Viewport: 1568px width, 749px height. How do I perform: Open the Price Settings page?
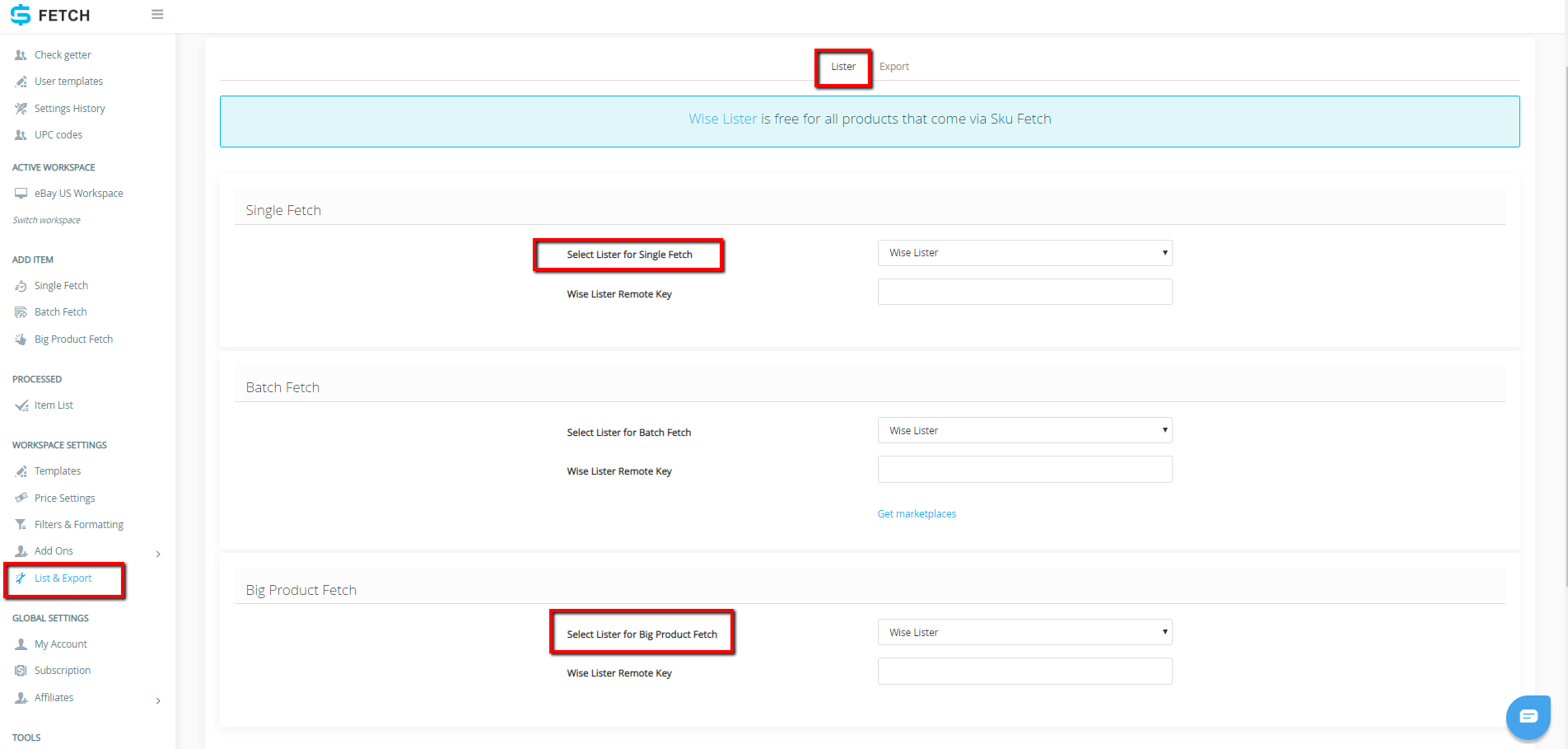[x=65, y=499]
